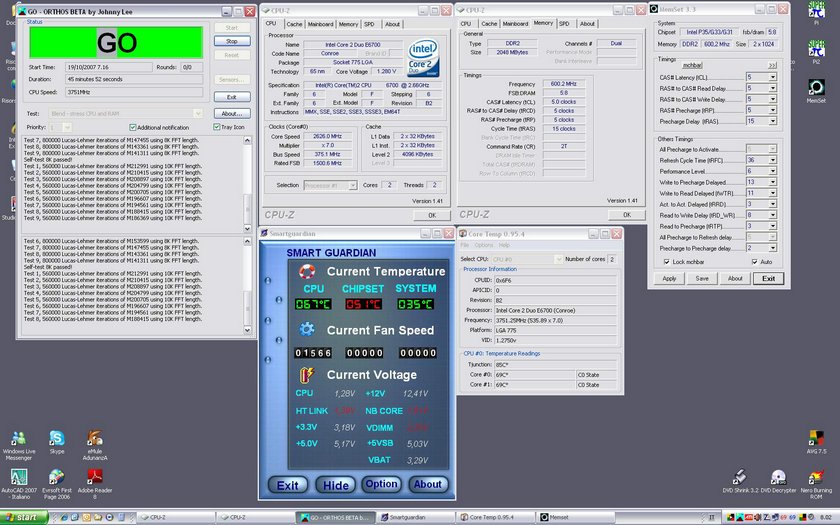Click the OK button in the left CPU-Z window

[x=432, y=215]
